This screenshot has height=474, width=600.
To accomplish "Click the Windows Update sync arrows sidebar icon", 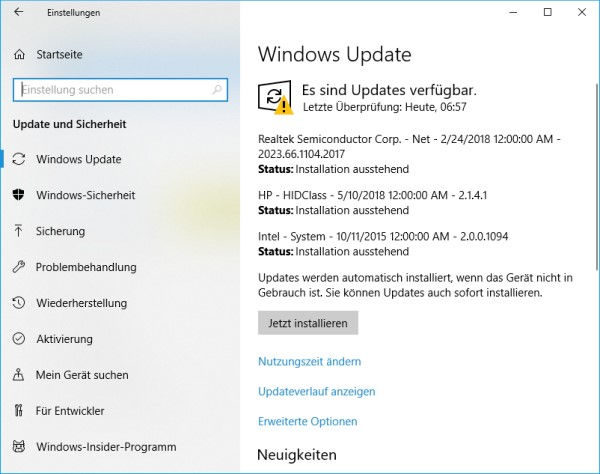I will coord(19,159).
